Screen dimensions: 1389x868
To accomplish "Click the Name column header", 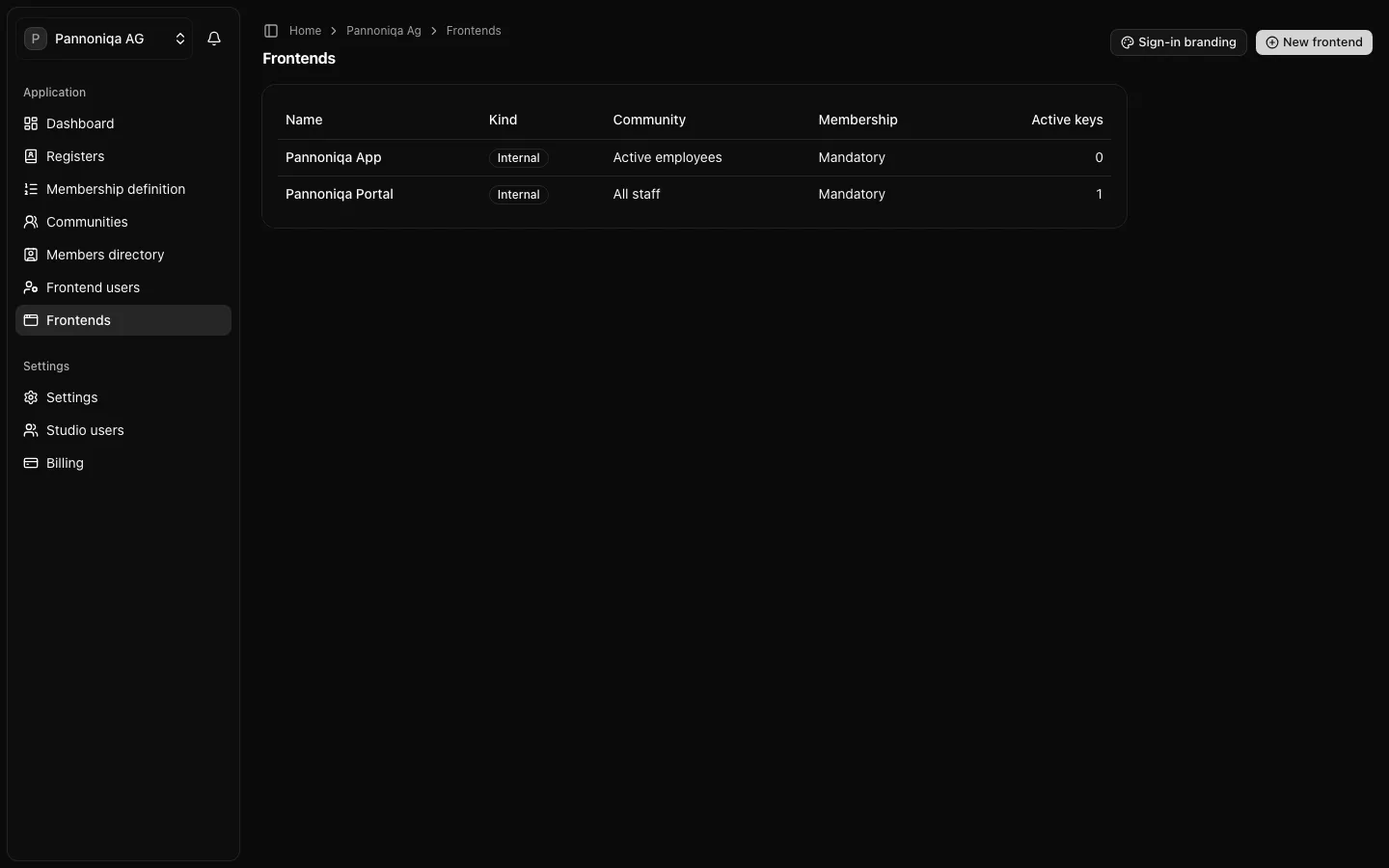I will (x=304, y=120).
